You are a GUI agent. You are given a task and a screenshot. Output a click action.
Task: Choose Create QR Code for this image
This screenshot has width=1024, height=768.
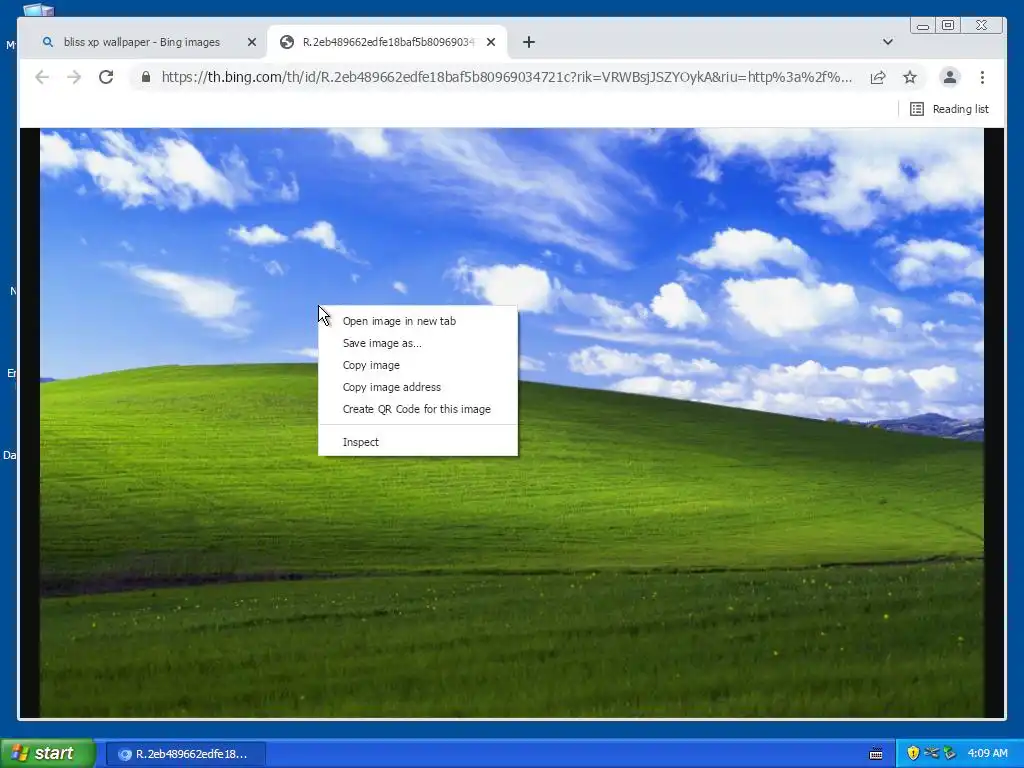click(418, 409)
